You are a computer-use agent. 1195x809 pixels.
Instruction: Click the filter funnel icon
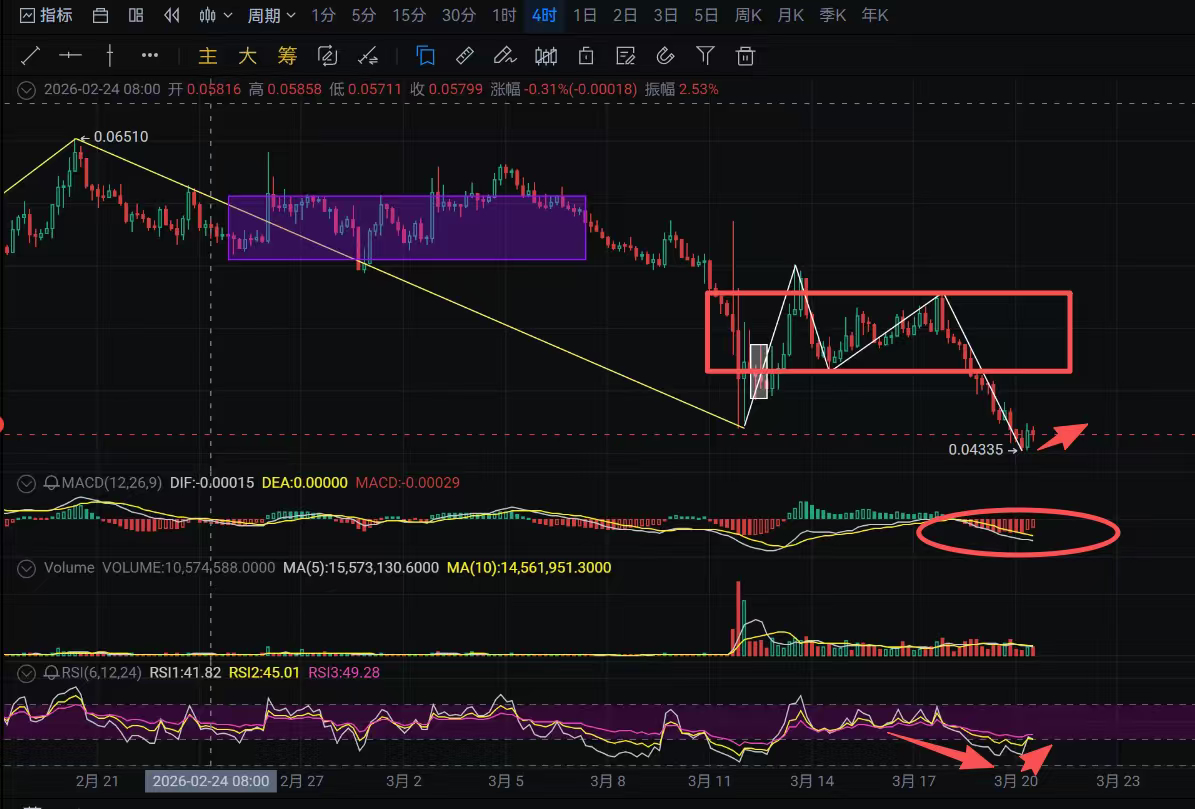[705, 56]
